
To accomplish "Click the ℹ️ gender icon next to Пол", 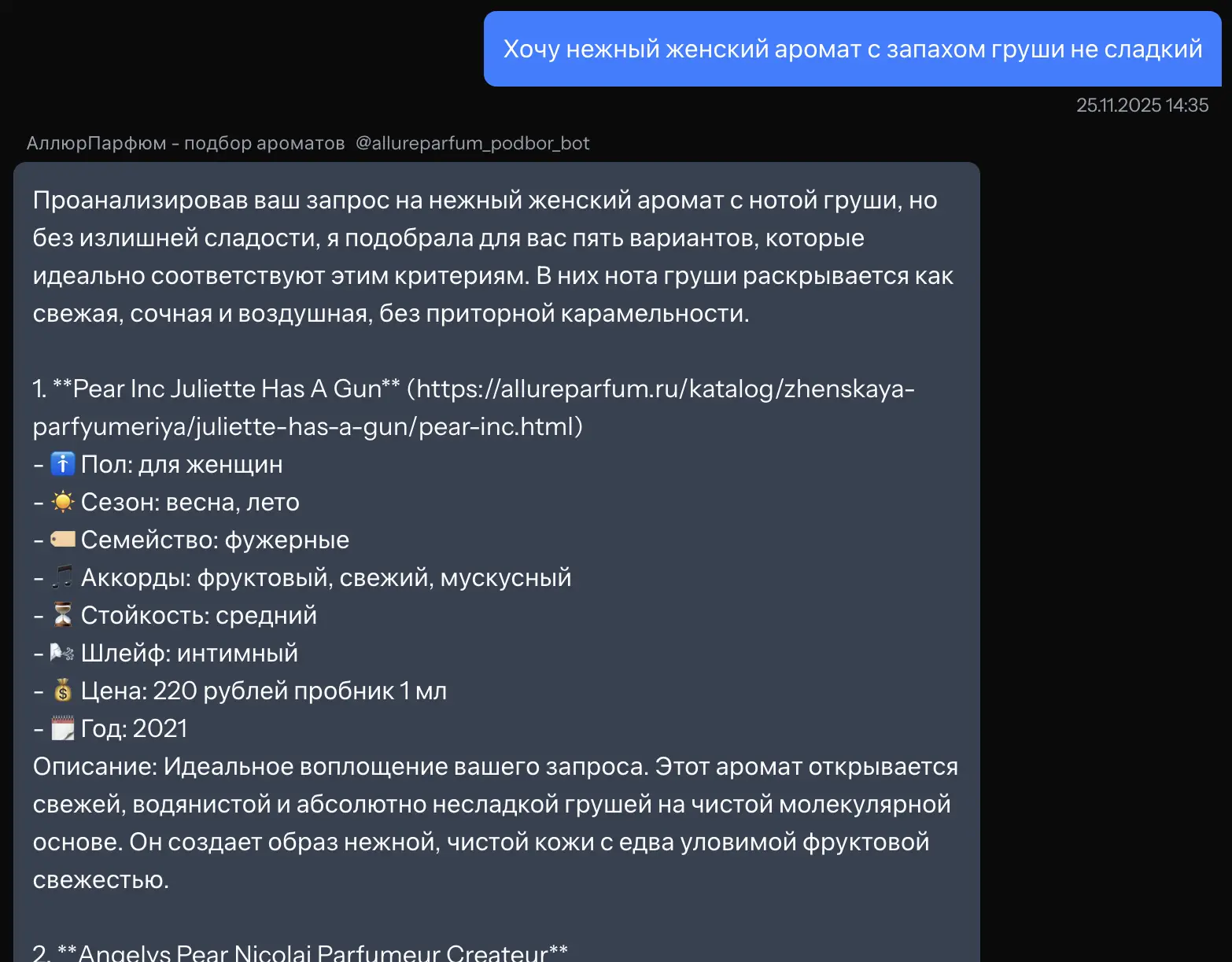I will [63, 463].
